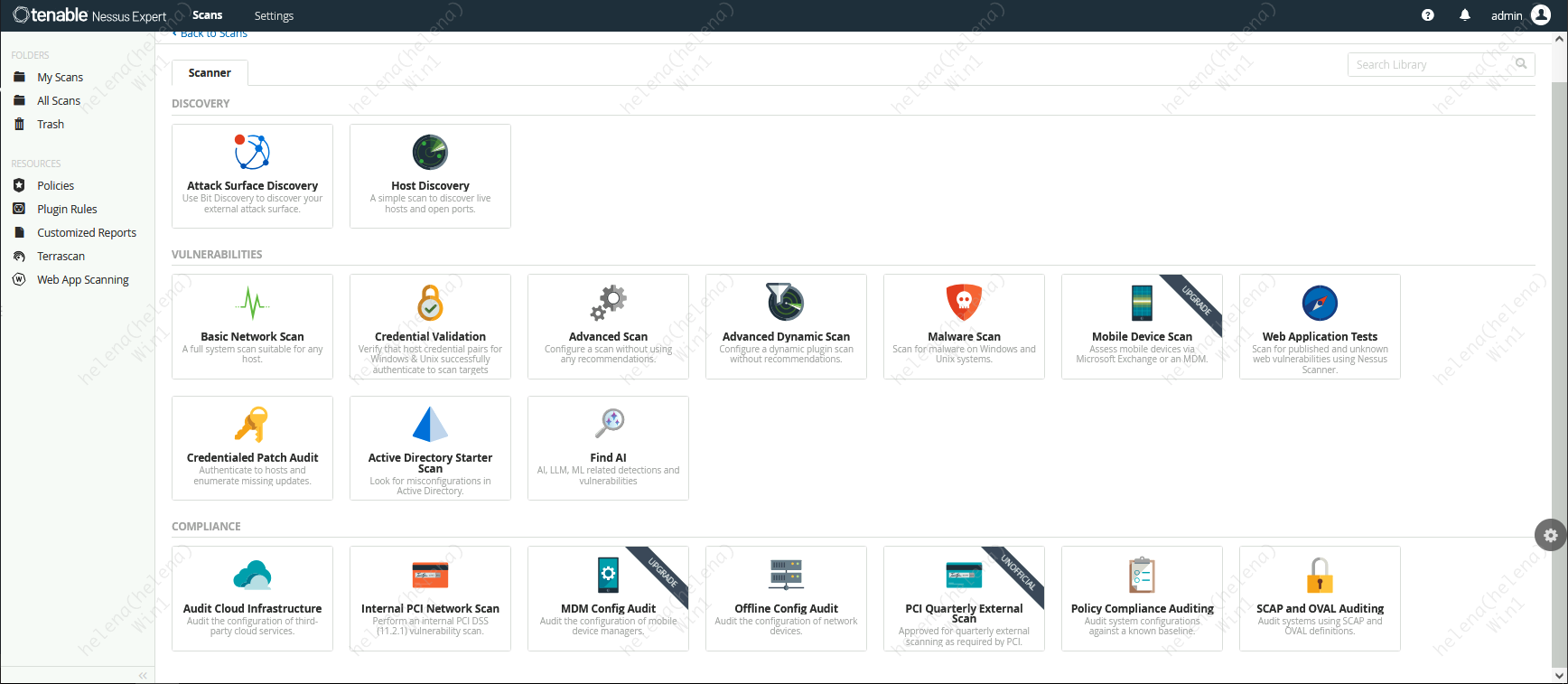Image resolution: width=1568 pixels, height=684 pixels.
Task: Open the Audit Cloud Infrastructure cloud icon
Action: coord(252,575)
